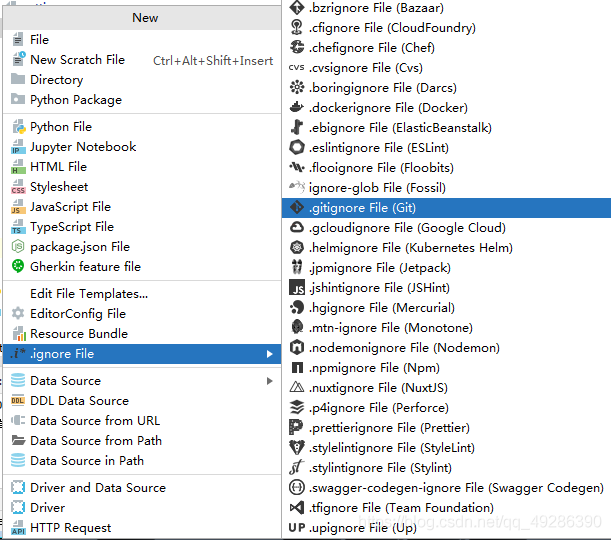Create a new File from menu
Viewport: 611px width, 540px height.
tap(142, 40)
